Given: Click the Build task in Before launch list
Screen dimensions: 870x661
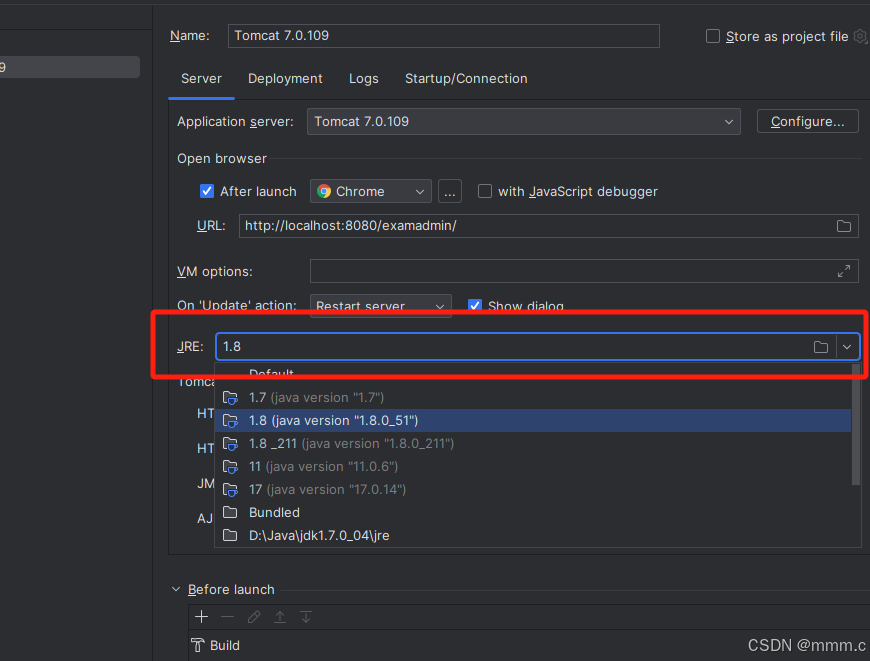Looking at the screenshot, I should pyautogui.click(x=215, y=645).
